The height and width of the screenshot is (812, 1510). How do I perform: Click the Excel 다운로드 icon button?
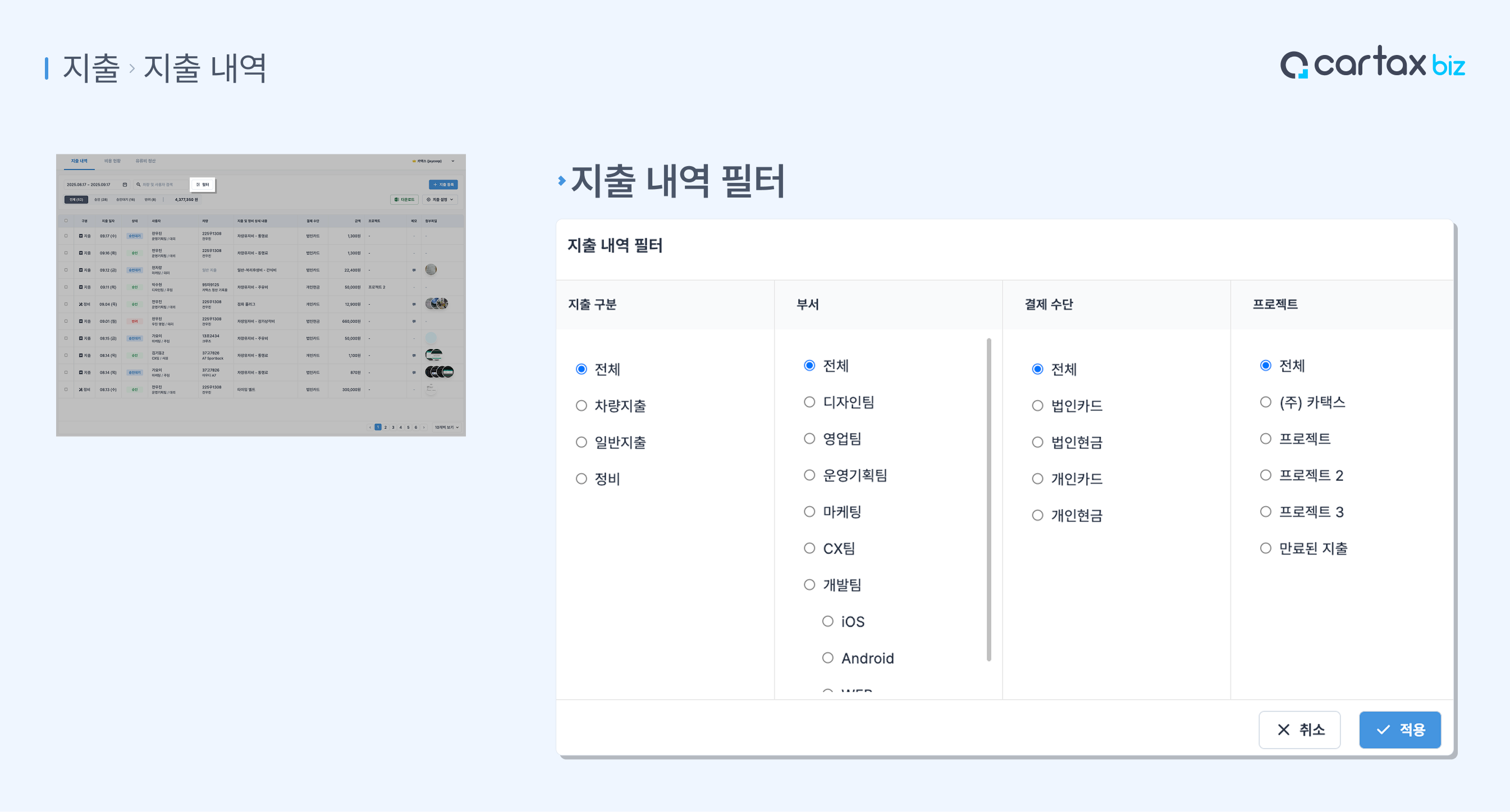[x=397, y=200]
